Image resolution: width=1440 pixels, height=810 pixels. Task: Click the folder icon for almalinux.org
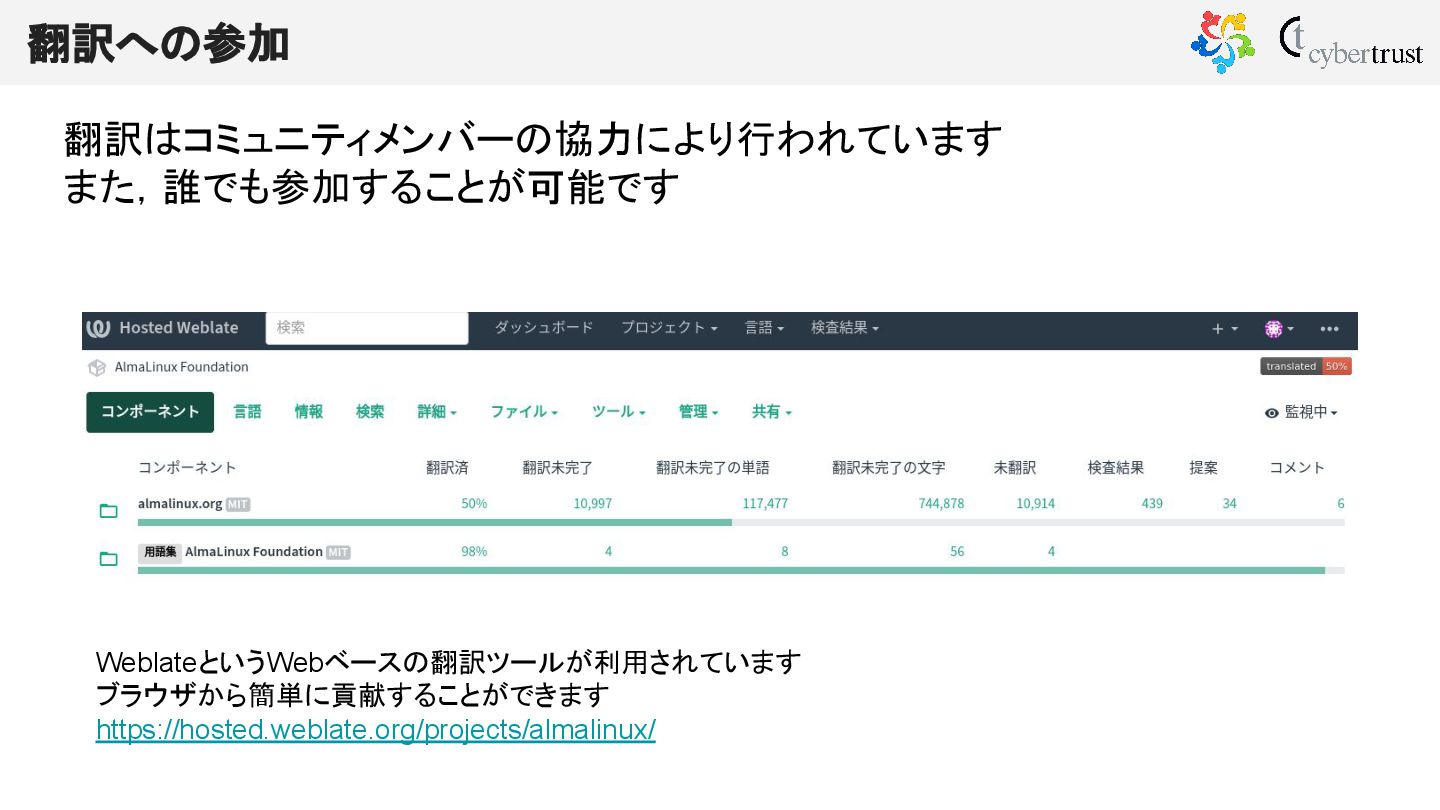point(109,511)
